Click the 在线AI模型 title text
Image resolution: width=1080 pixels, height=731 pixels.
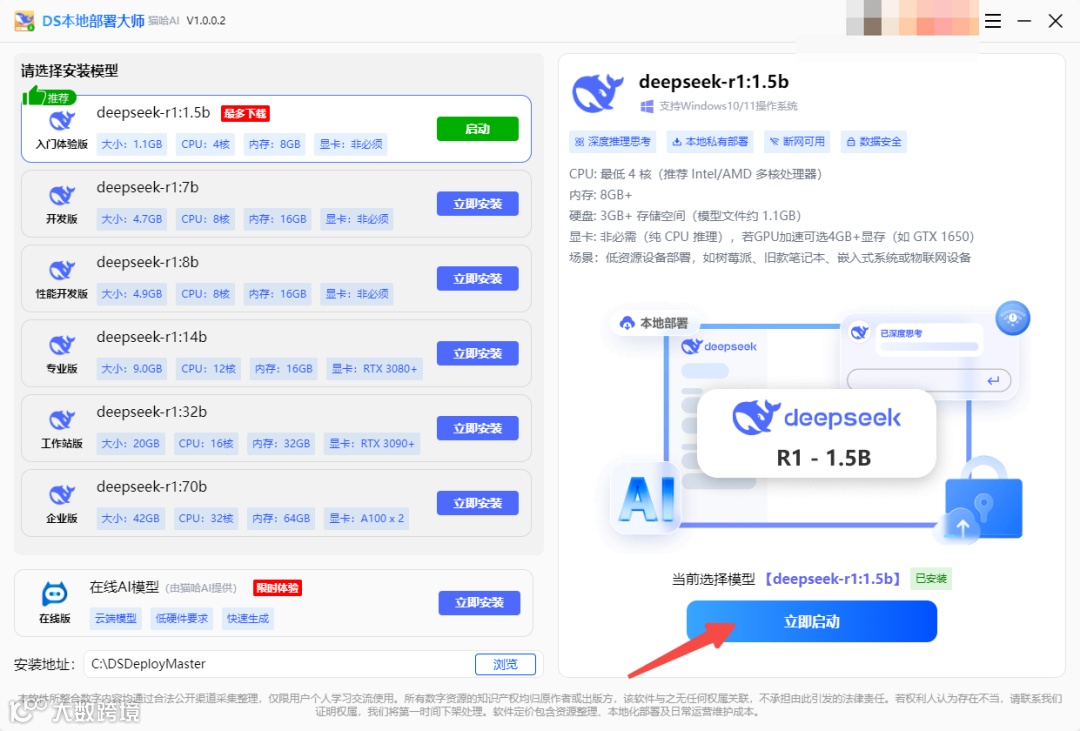(124, 587)
